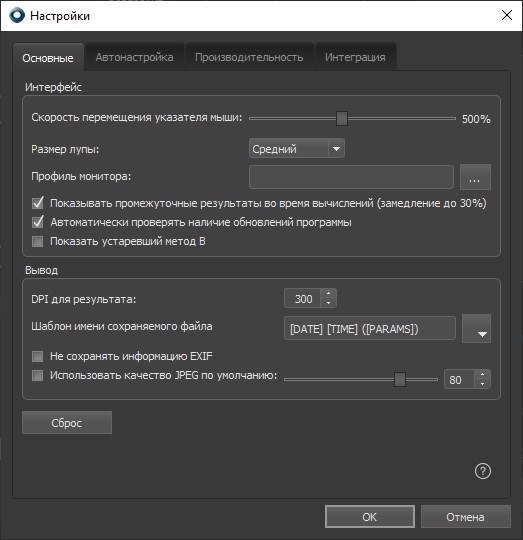
Task: Enable Не сохранять информацию EXIF checkbox
Action: click(x=38, y=356)
